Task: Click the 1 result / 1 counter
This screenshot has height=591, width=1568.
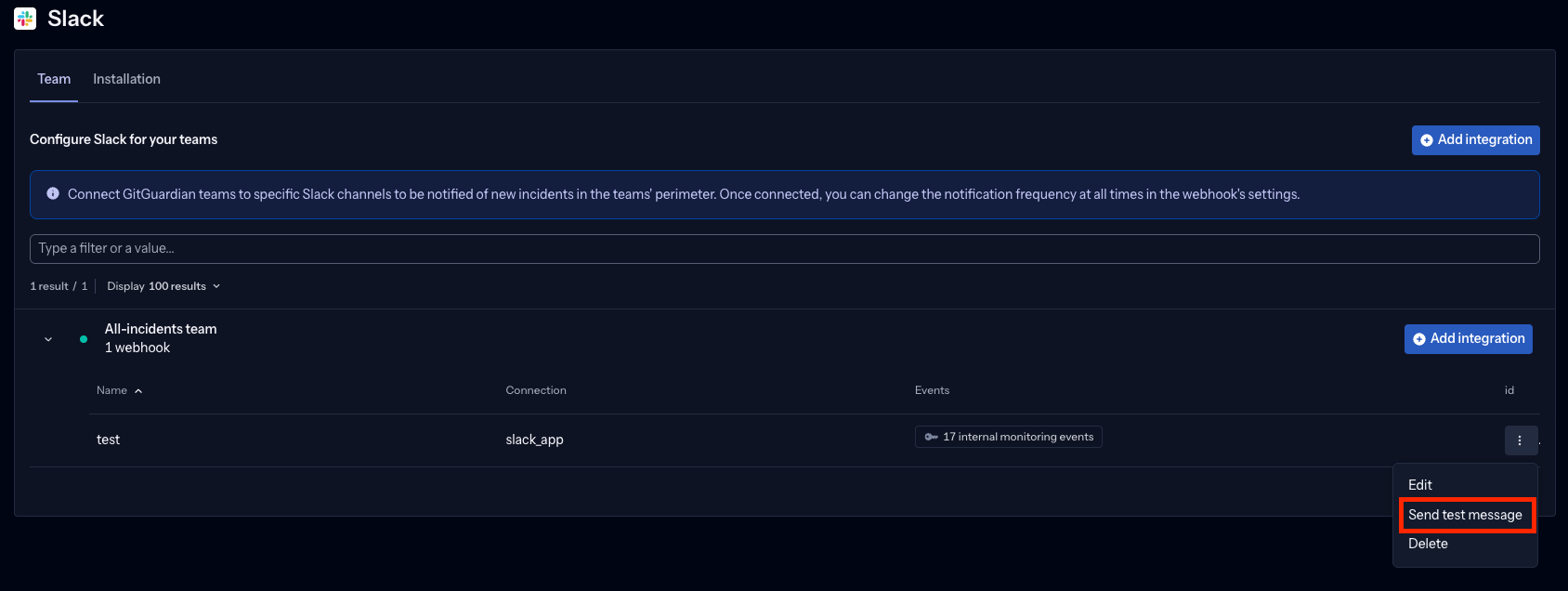Action: coord(59,286)
